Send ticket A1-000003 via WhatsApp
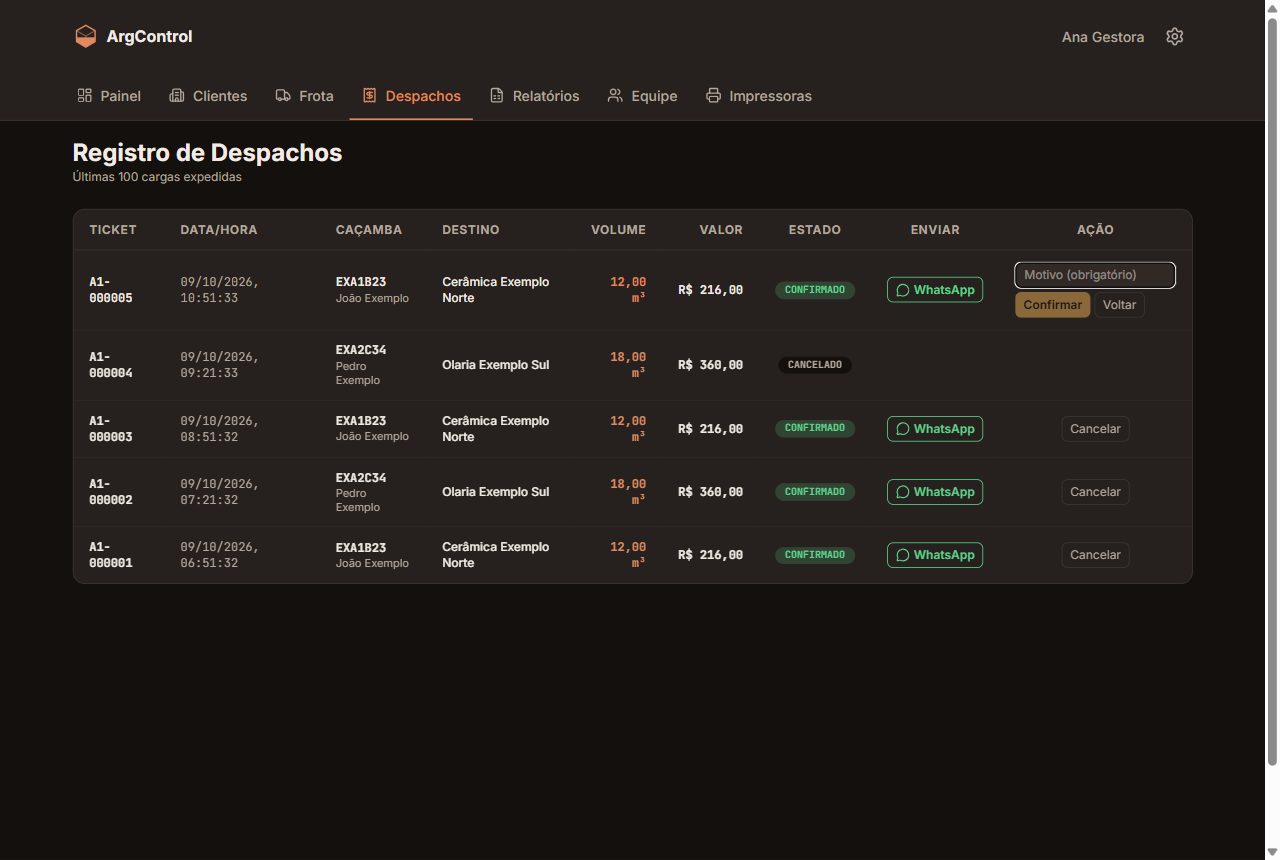Screen dimensions: 1280x860 [935, 429]
